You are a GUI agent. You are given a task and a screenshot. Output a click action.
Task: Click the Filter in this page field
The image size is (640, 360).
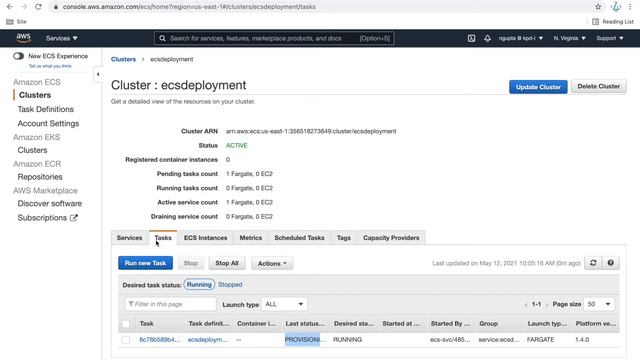170,304
